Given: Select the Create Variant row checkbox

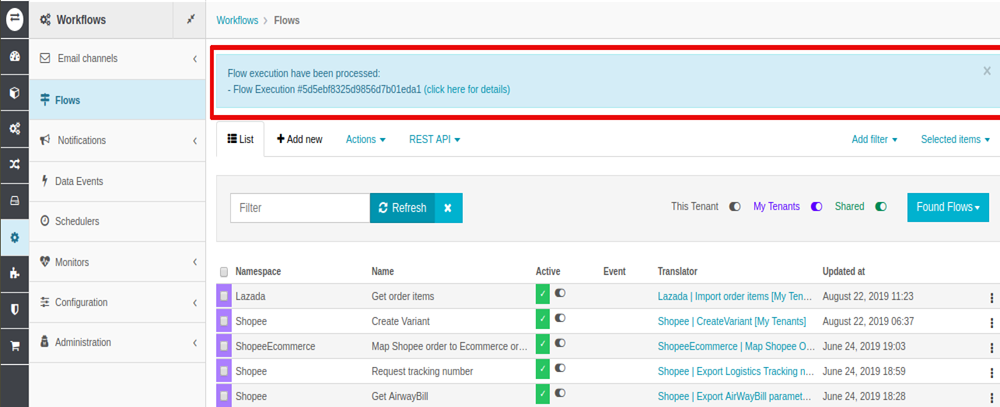Looking at the screenshot, I should 224,321.
